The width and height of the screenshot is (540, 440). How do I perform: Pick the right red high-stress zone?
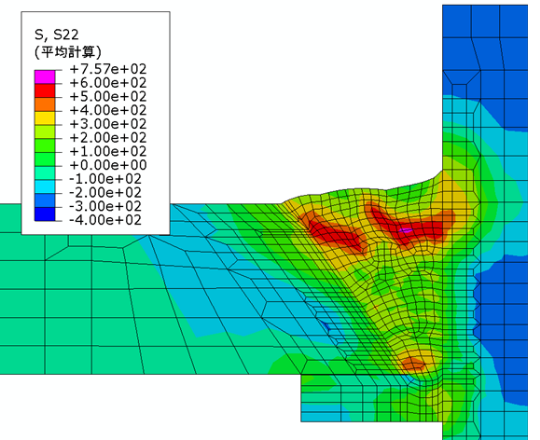pyautogui.click(x=406, y=226)
